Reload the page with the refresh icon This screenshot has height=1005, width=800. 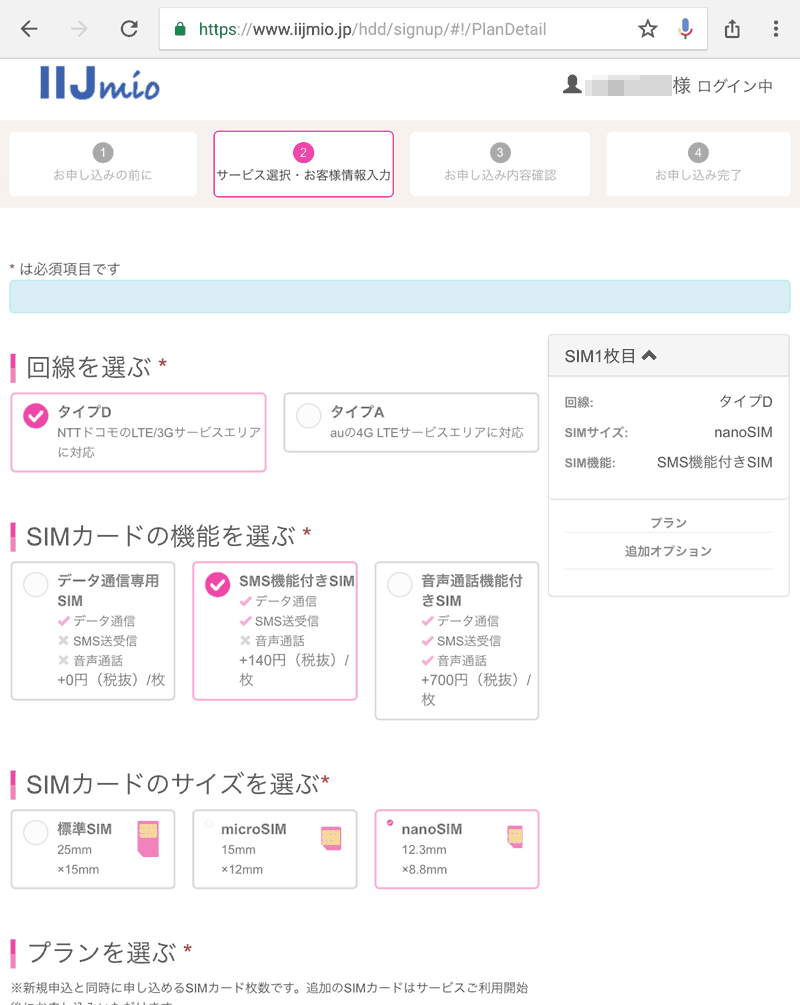(x=129, y=29)
